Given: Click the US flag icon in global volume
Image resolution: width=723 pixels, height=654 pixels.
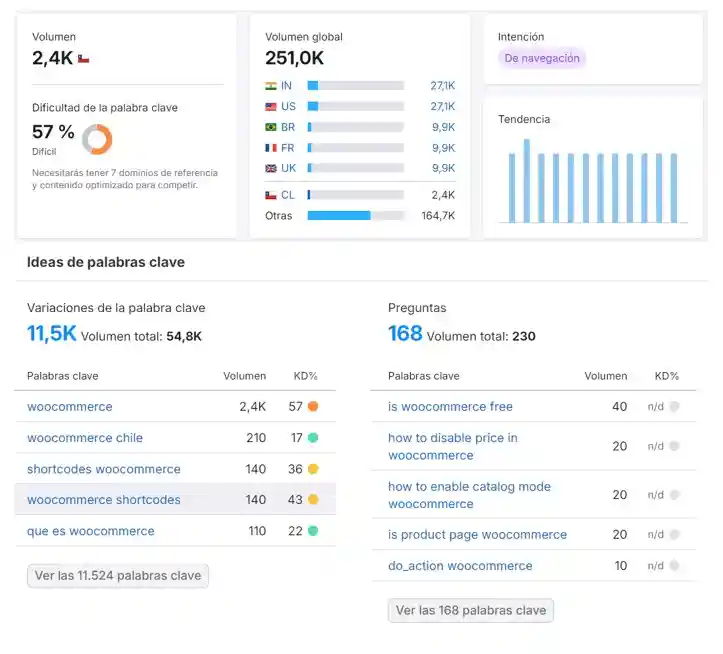Looking at the screenshot, I should (x=271, y=106).
